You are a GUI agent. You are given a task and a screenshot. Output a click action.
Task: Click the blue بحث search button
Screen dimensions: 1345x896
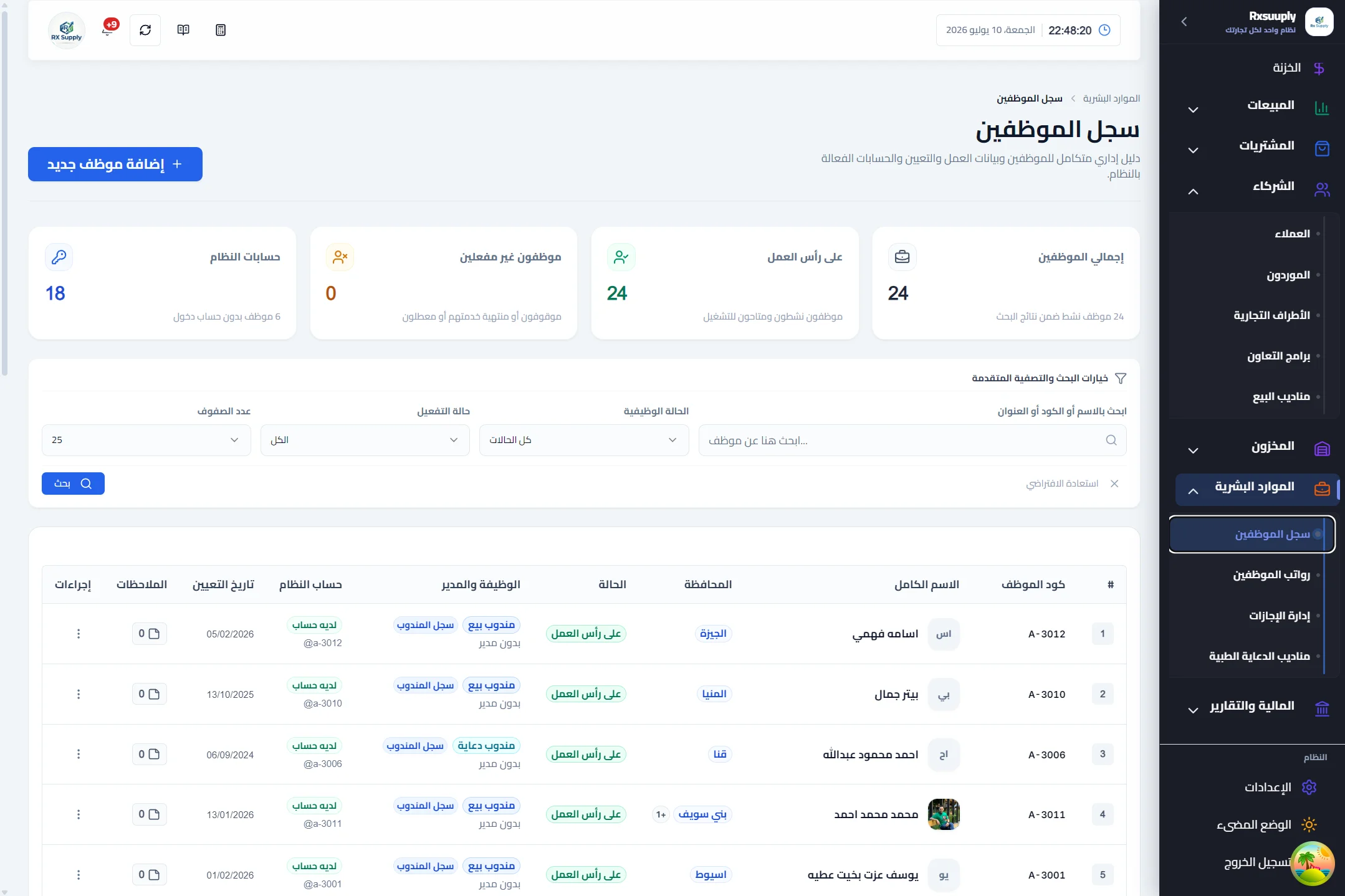coord(73,484)
